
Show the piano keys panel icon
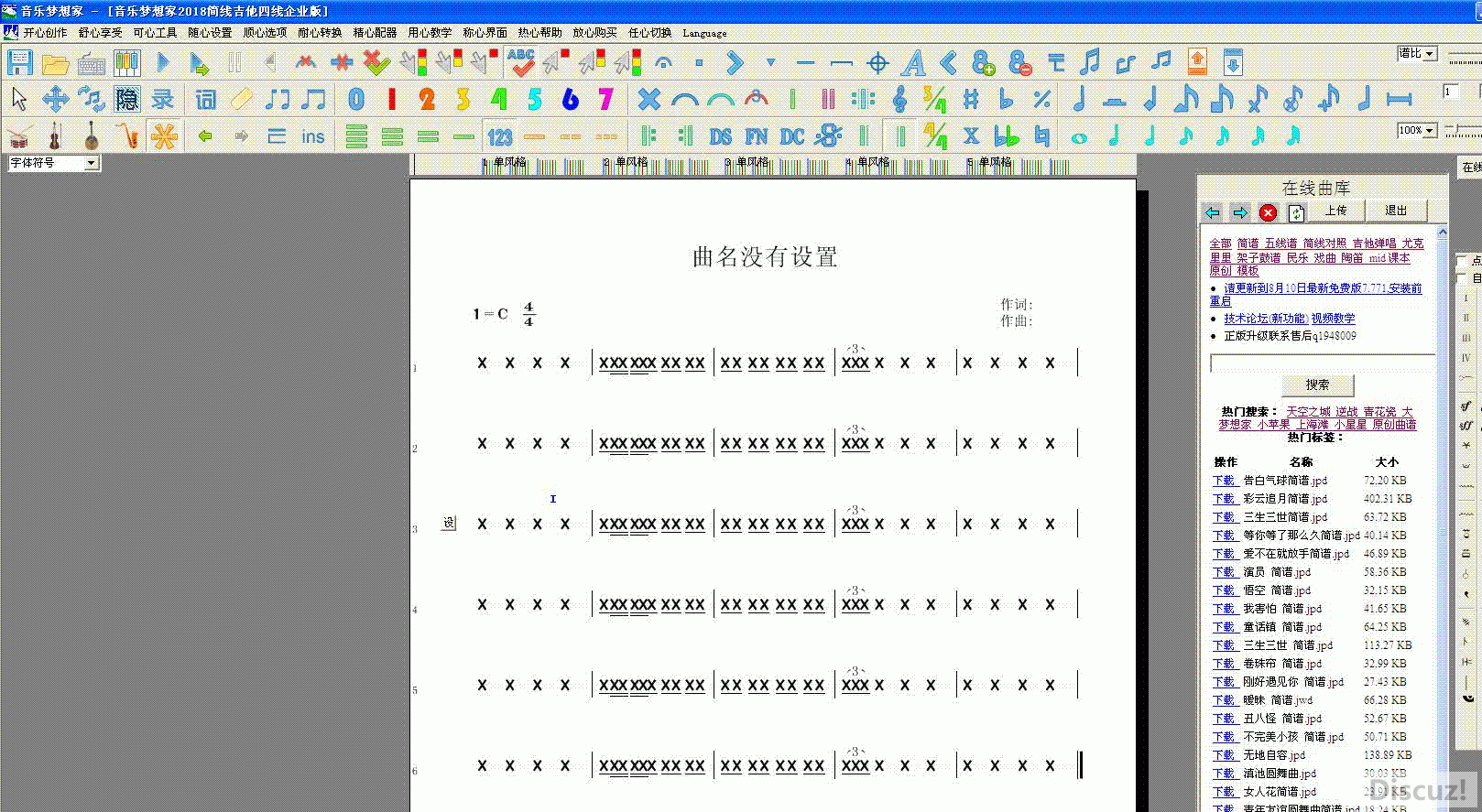[x=126, y=63]
